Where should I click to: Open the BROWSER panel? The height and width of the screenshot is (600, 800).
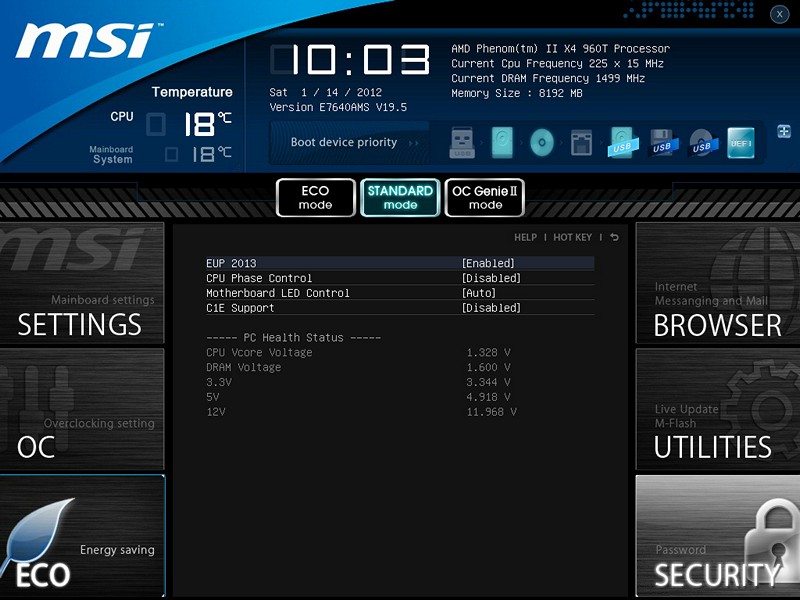(x=718, y=283)
